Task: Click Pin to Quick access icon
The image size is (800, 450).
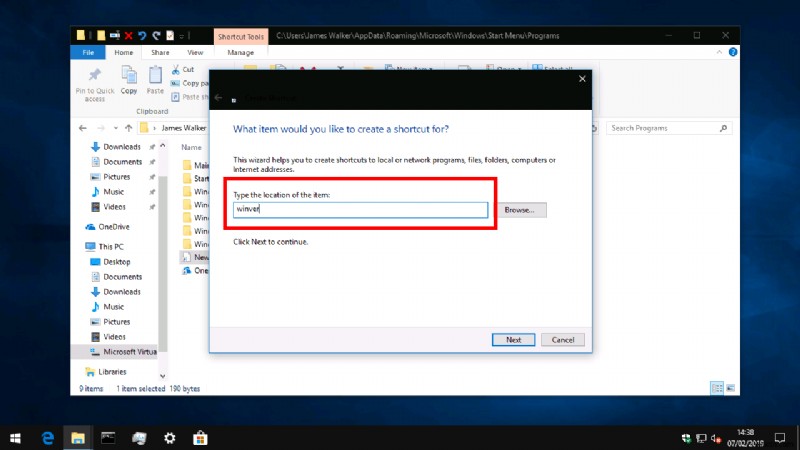Action: point(95,75)
